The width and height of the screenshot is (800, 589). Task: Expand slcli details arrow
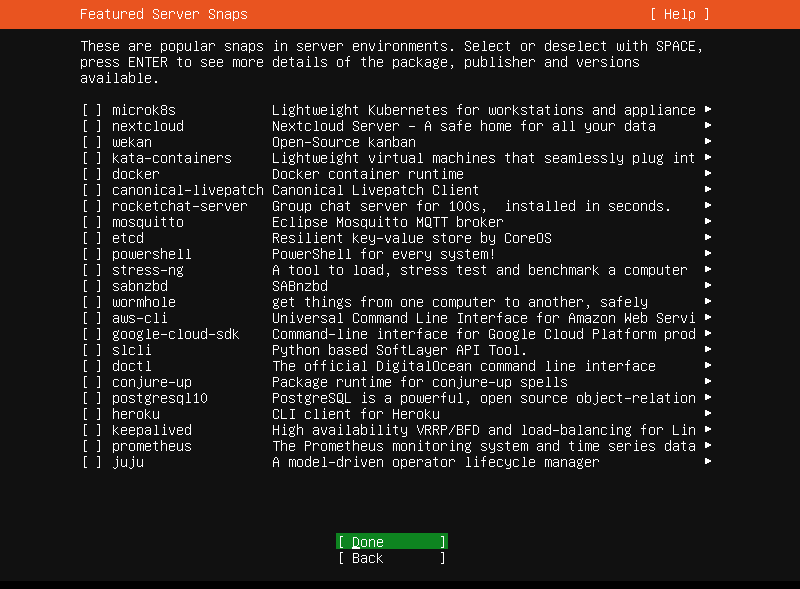[x=708, y=349]
